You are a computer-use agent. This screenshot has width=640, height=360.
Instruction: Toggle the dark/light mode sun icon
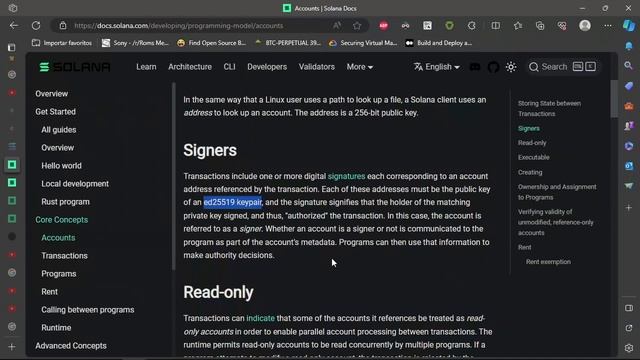tap(511, 67)
